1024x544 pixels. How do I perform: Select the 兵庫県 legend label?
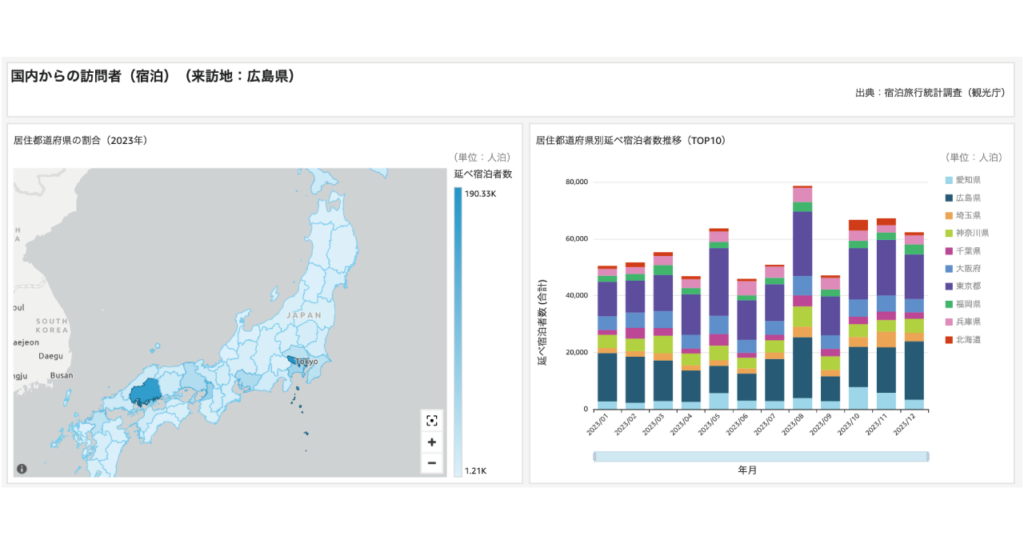(x=968, y=321)
